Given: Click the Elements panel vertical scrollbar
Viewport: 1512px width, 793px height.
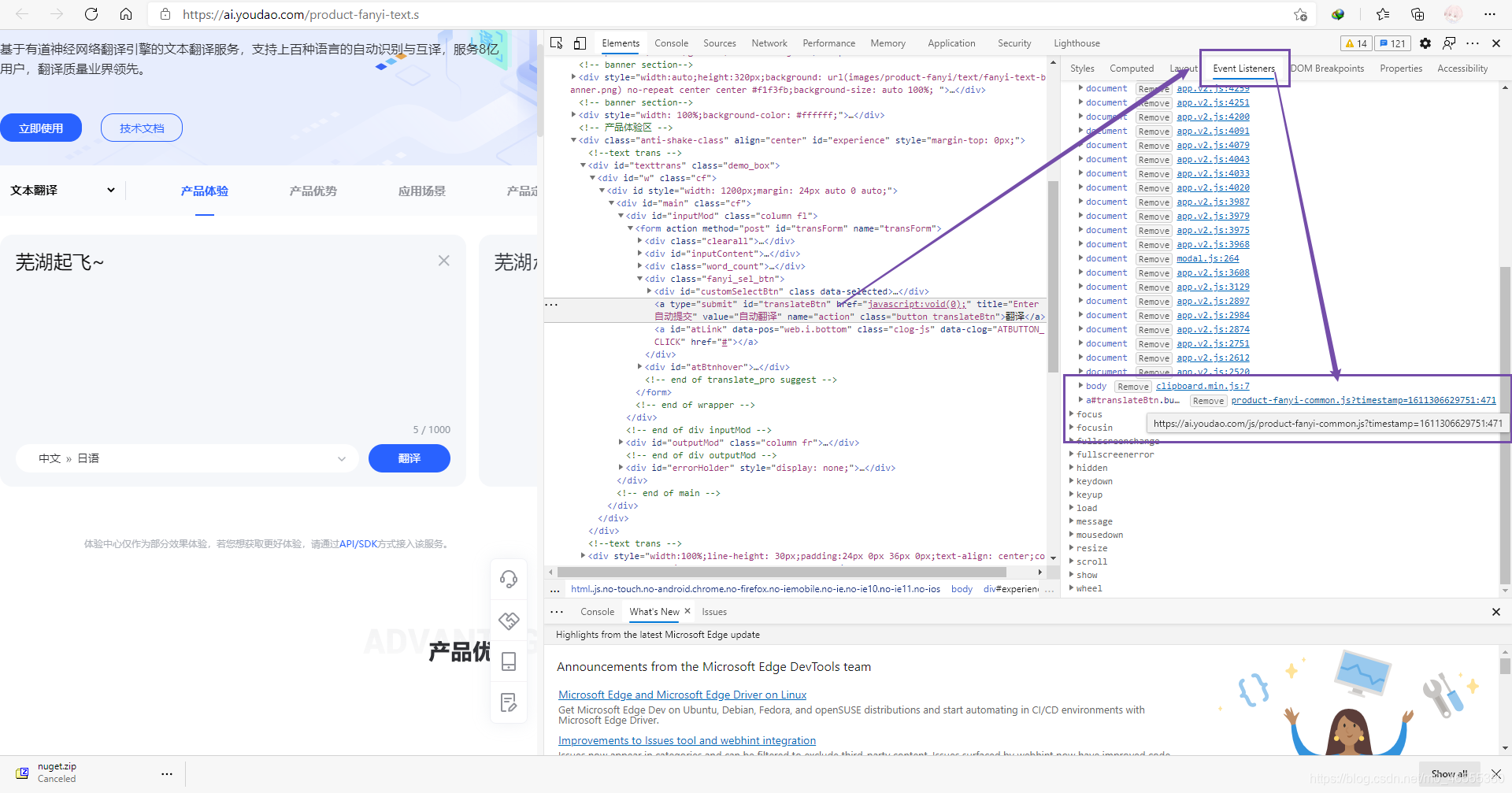Looking at the screenshot, I should (1054, 276).
